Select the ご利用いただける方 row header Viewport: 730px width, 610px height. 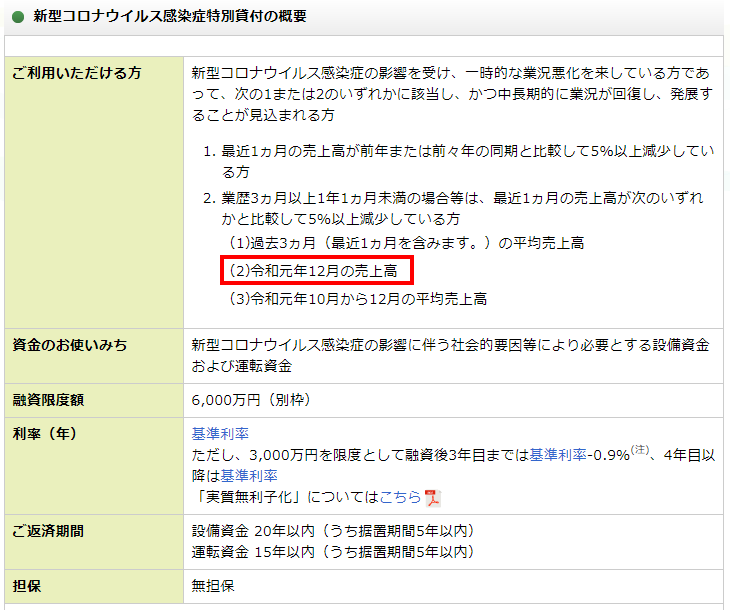94,192
